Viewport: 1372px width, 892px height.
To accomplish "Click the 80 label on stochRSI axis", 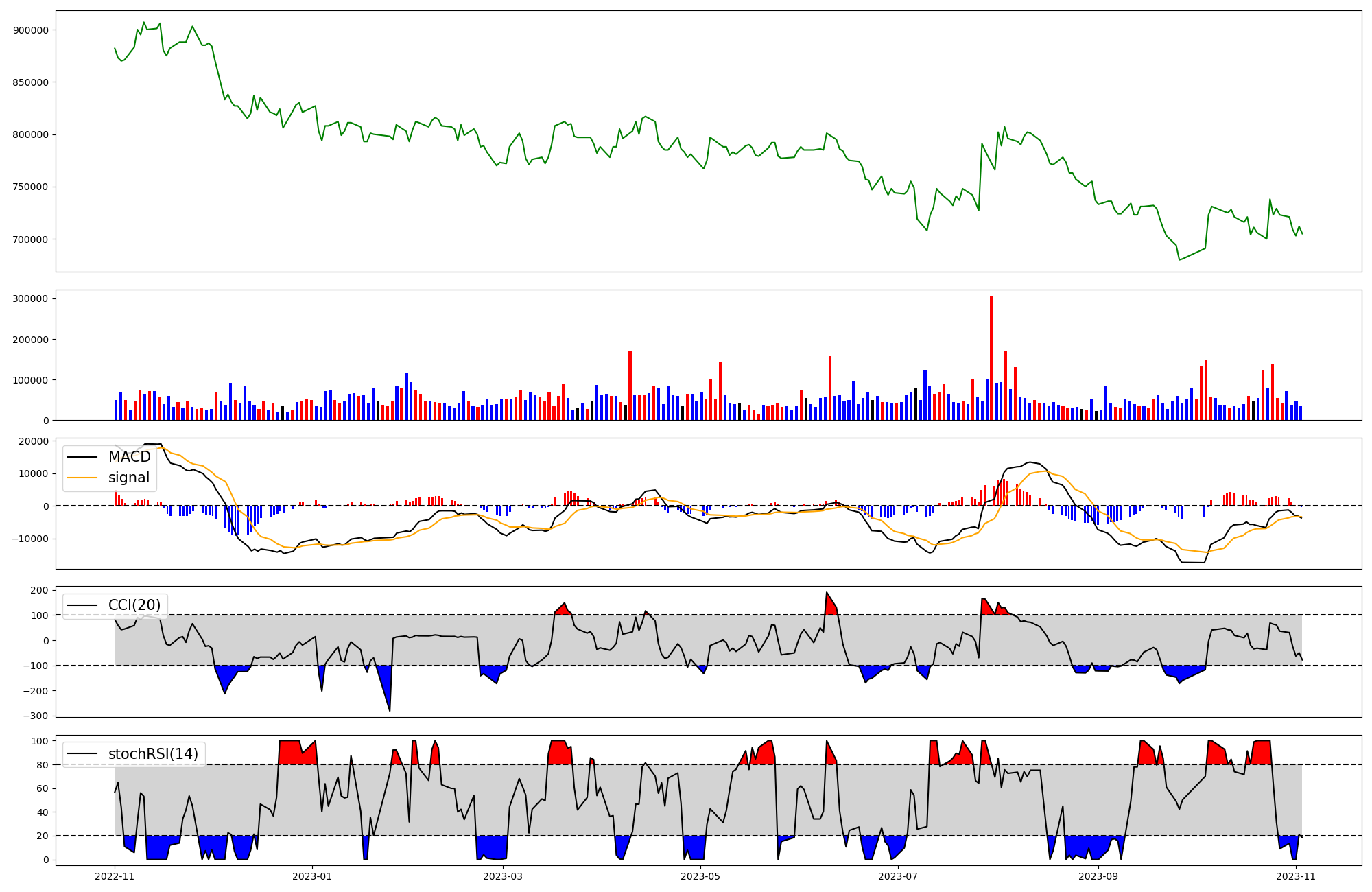I will click(x=43, y=765).
